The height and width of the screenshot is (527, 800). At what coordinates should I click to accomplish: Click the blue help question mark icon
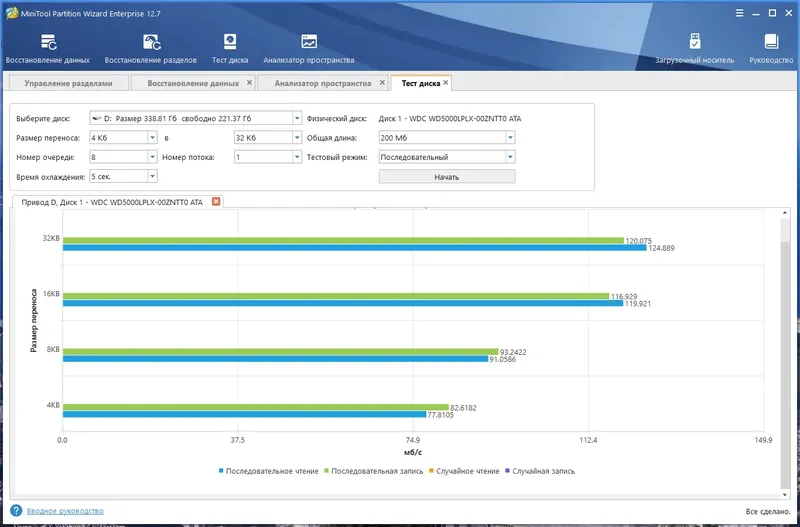point(16,511)
